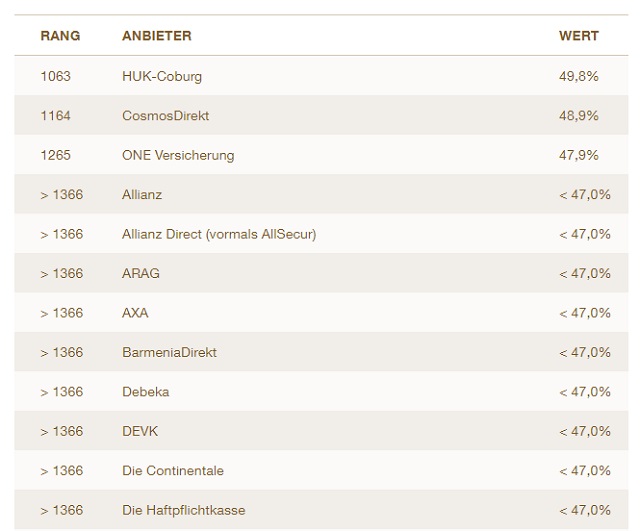Screen dimensions: 640x531
Task: Click the 49,8% value cell
Action: point(578,76)
